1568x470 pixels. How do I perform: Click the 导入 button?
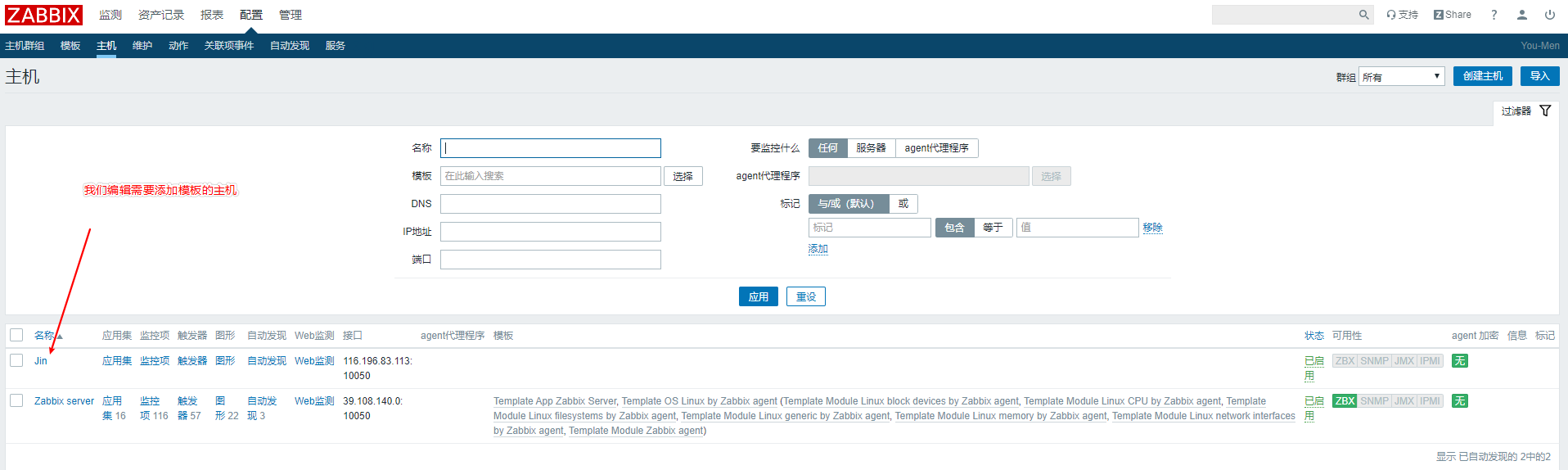(1540, 76)
